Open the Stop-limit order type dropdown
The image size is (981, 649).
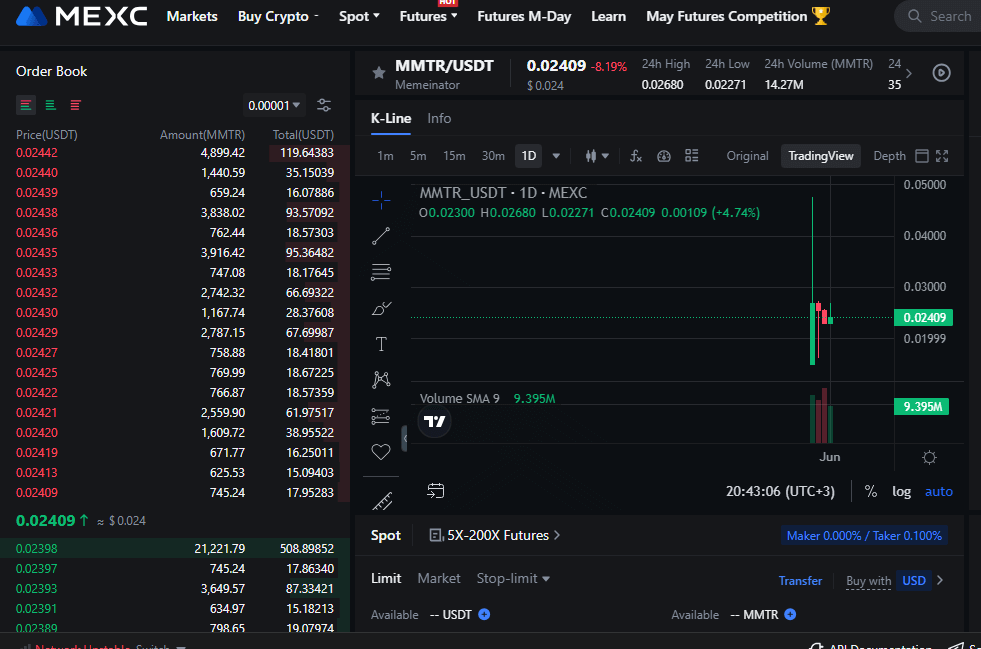tap(513, 578)
